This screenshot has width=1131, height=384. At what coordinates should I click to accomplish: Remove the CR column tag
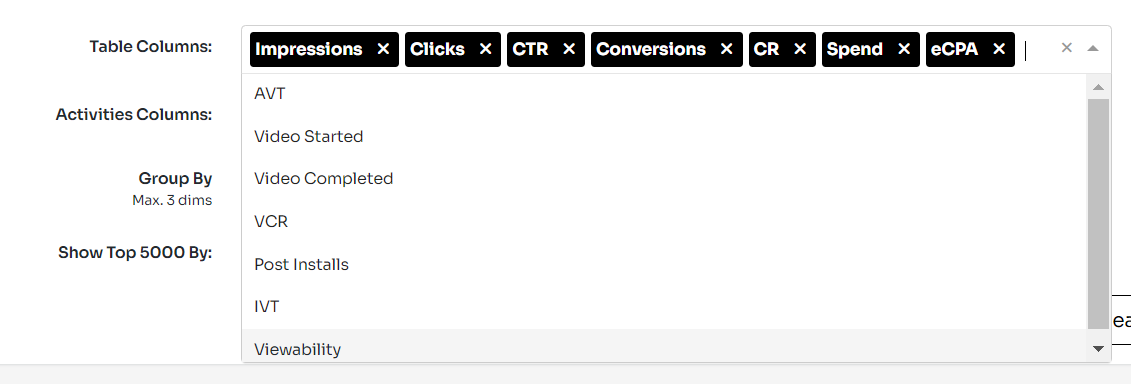(x=800, y=49)
